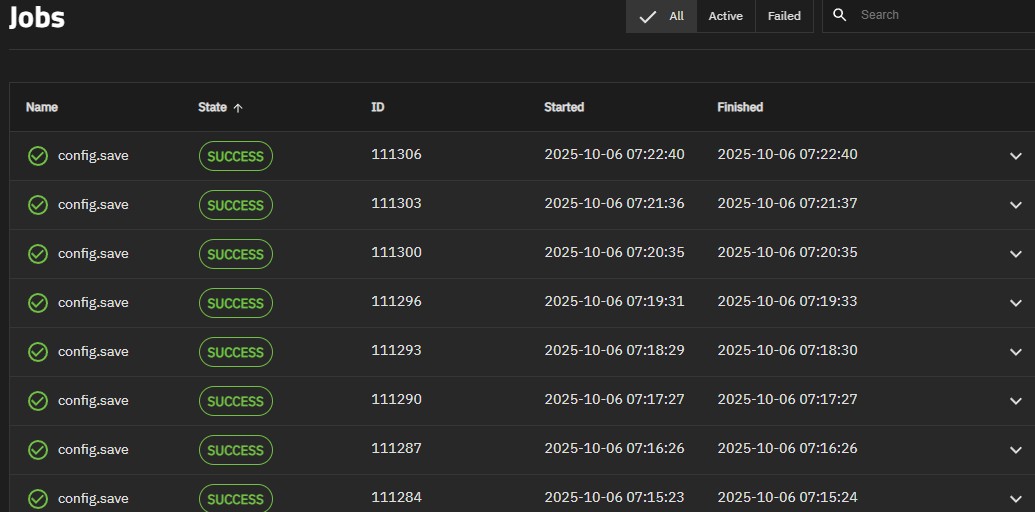Image resolution: width=1035 pixels, height=512 pixels.
Task: Click the magnifying glass search icon
Action: click(840, 15)
